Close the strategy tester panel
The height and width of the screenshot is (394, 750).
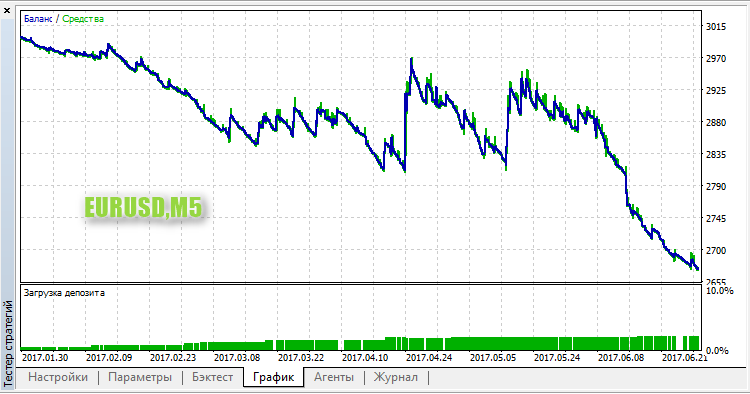tap(7, 10)
